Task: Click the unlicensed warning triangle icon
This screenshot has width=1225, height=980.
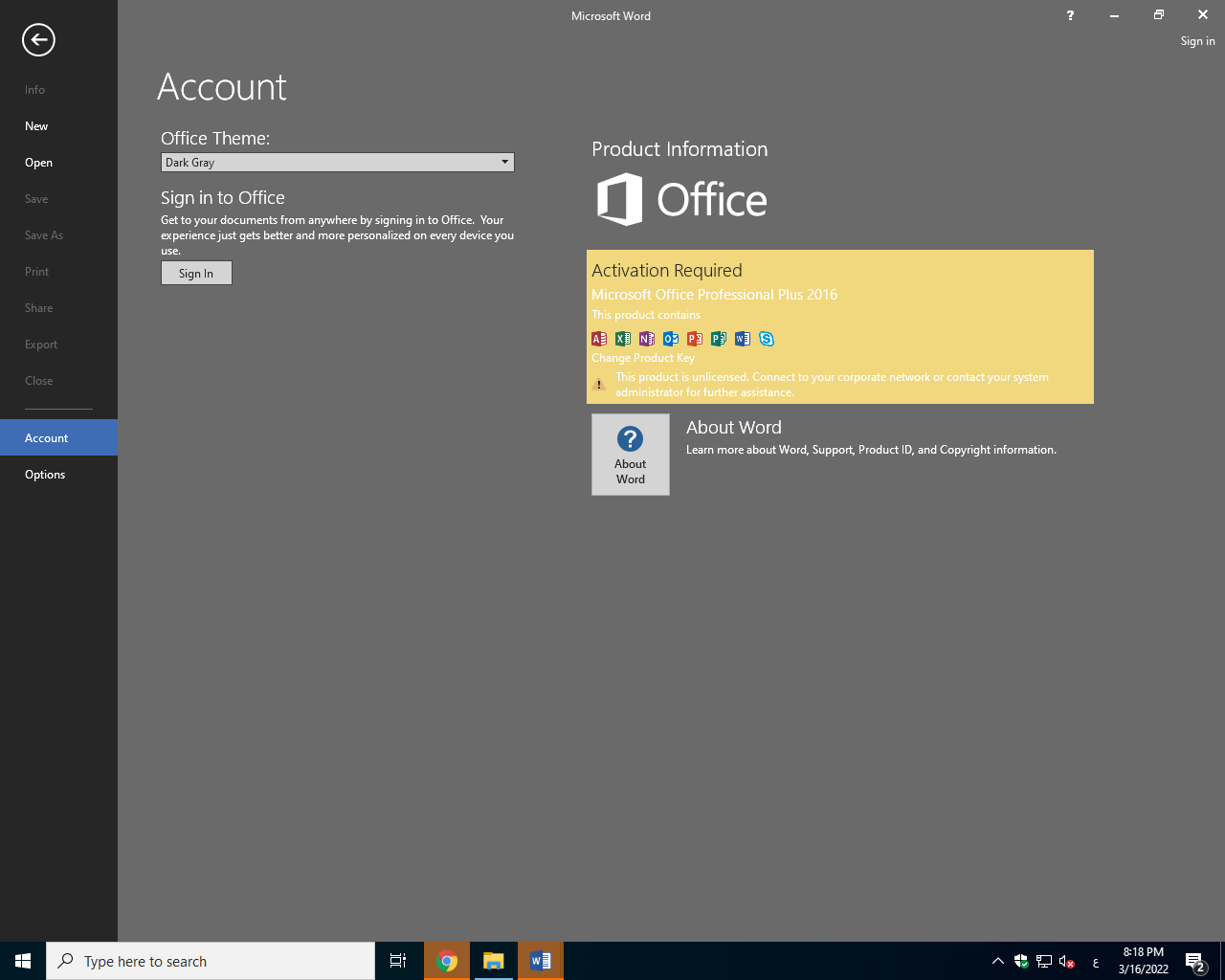Action: point(599,385)
